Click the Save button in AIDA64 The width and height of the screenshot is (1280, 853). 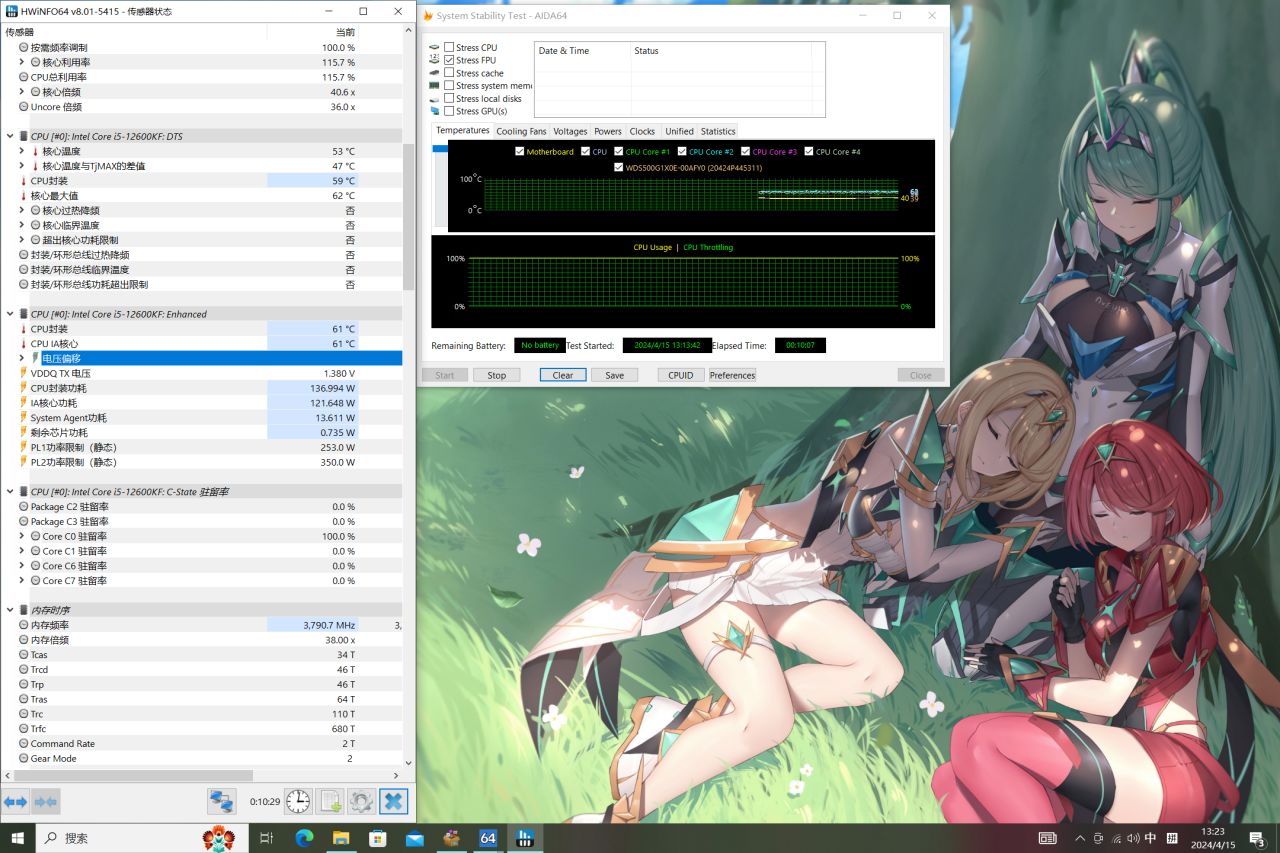point(614,375)
